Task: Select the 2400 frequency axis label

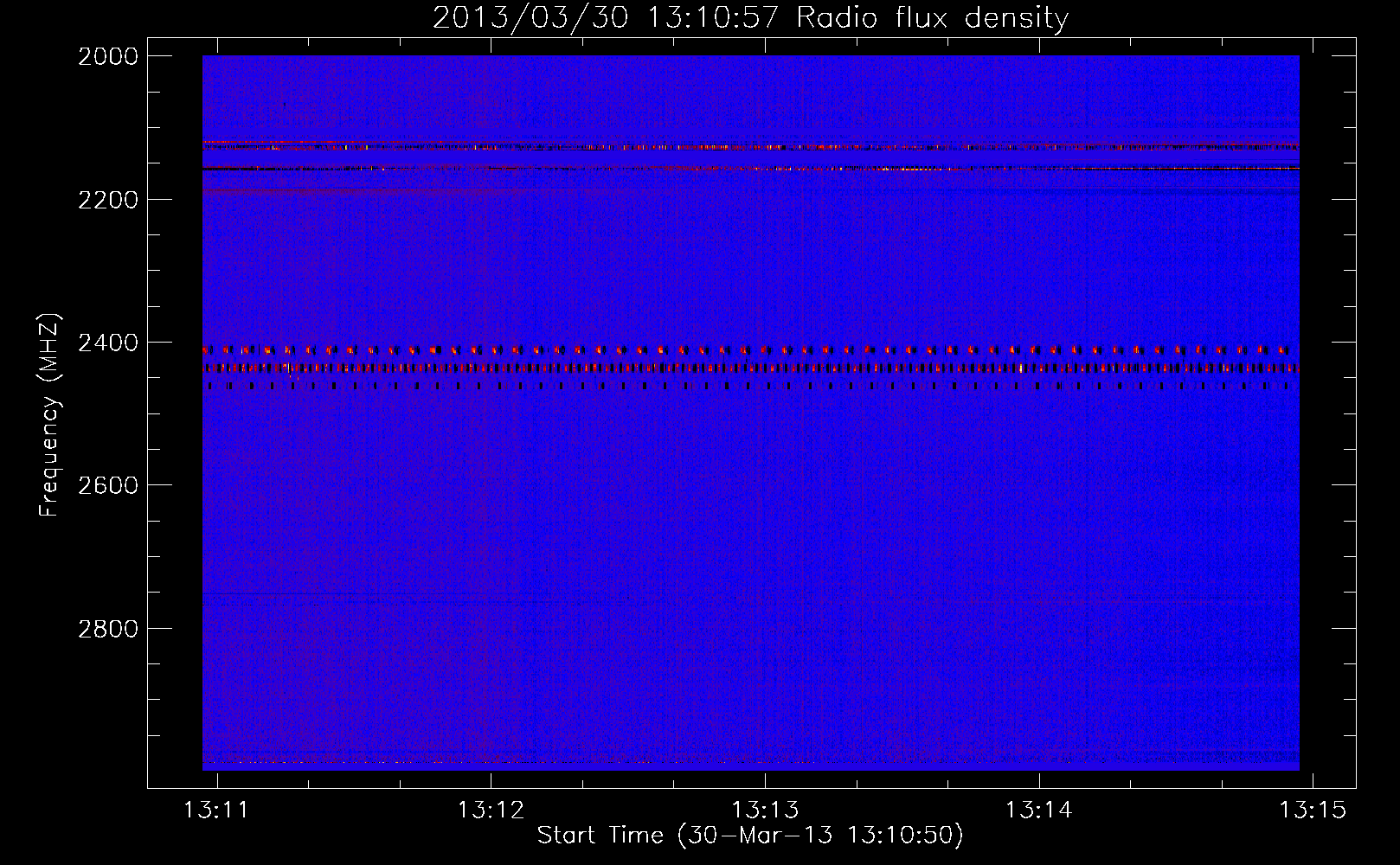Action: pos(108,343)
